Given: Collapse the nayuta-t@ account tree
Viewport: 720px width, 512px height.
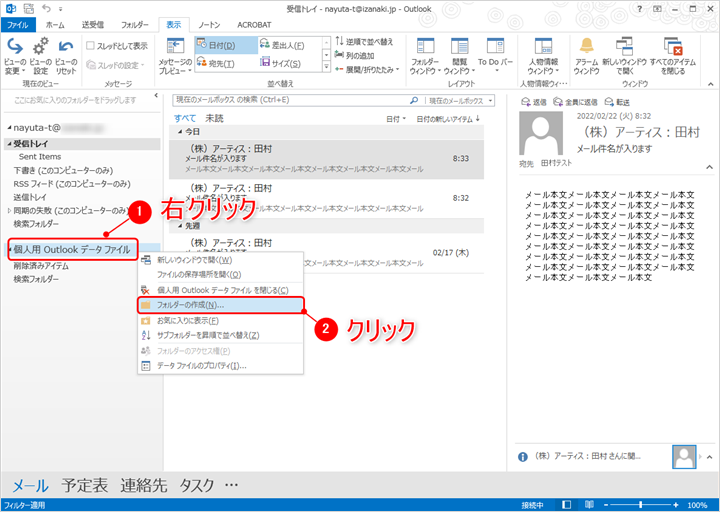Looking at the screenshot, I should [x=10, y=127].
